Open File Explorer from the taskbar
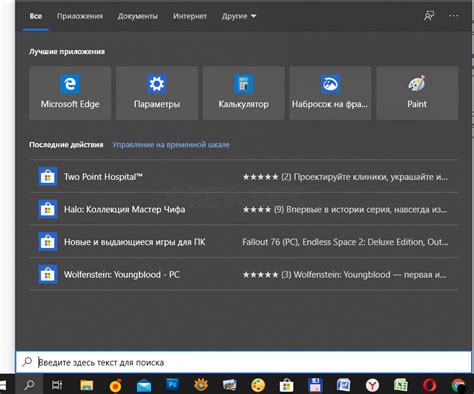Screen dimensions: 474x394 (x=86, y=385)
